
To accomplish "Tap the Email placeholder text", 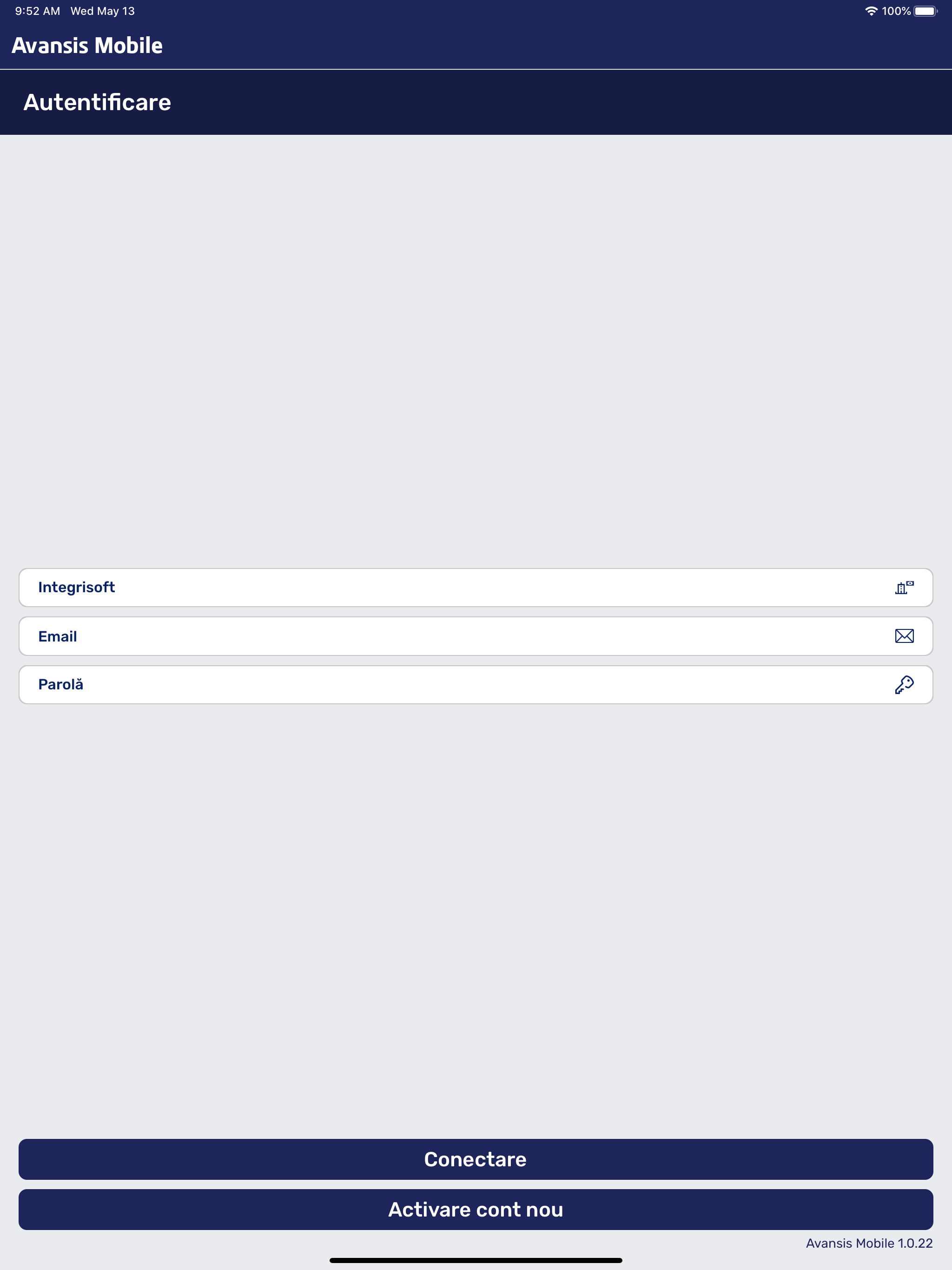I will coord(58,636).
